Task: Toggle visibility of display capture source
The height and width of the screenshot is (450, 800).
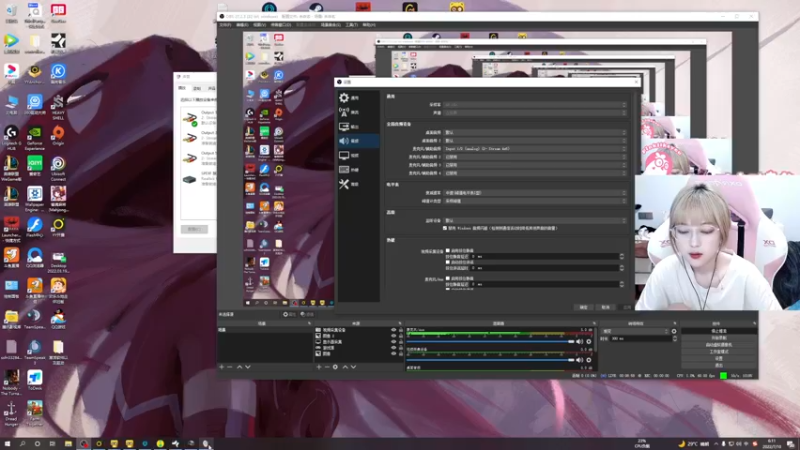Action: 393,342
